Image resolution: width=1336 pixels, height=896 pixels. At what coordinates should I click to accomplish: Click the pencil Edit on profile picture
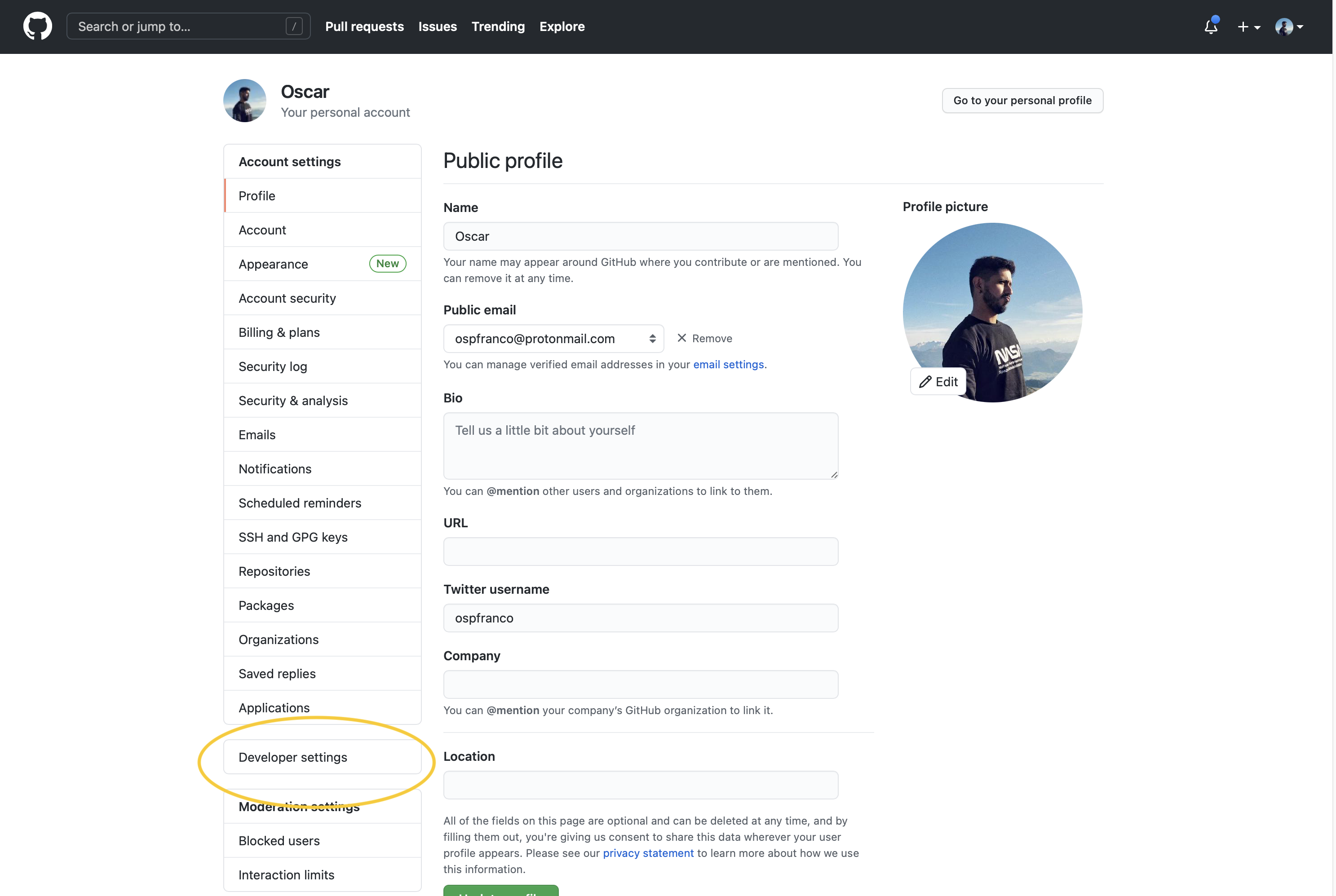pyautogui.click(x=938, y=382)
